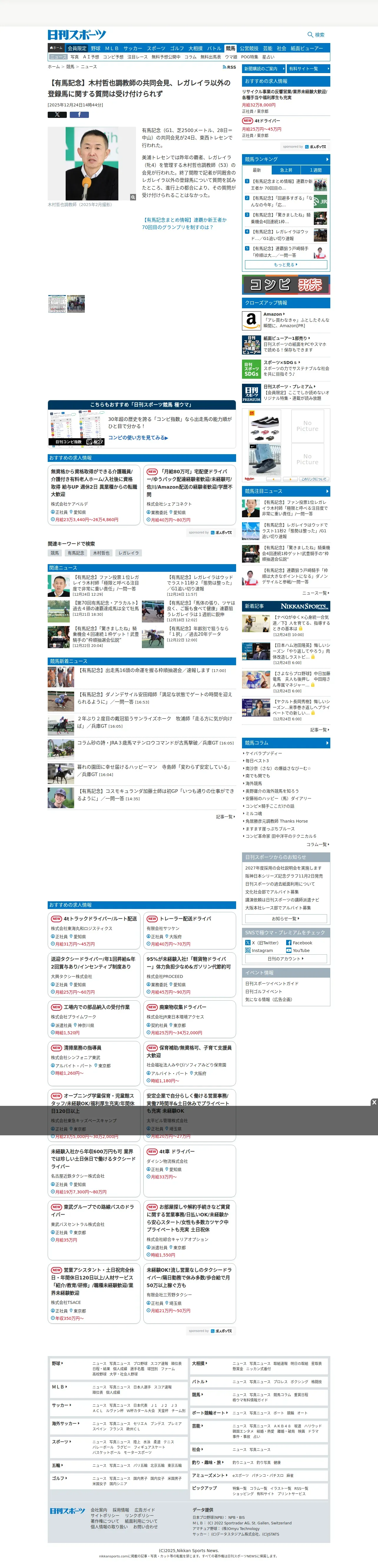Open 競馬 breadcrumb link
This screenshot has height=1568, width=378.
click(70, 67)
